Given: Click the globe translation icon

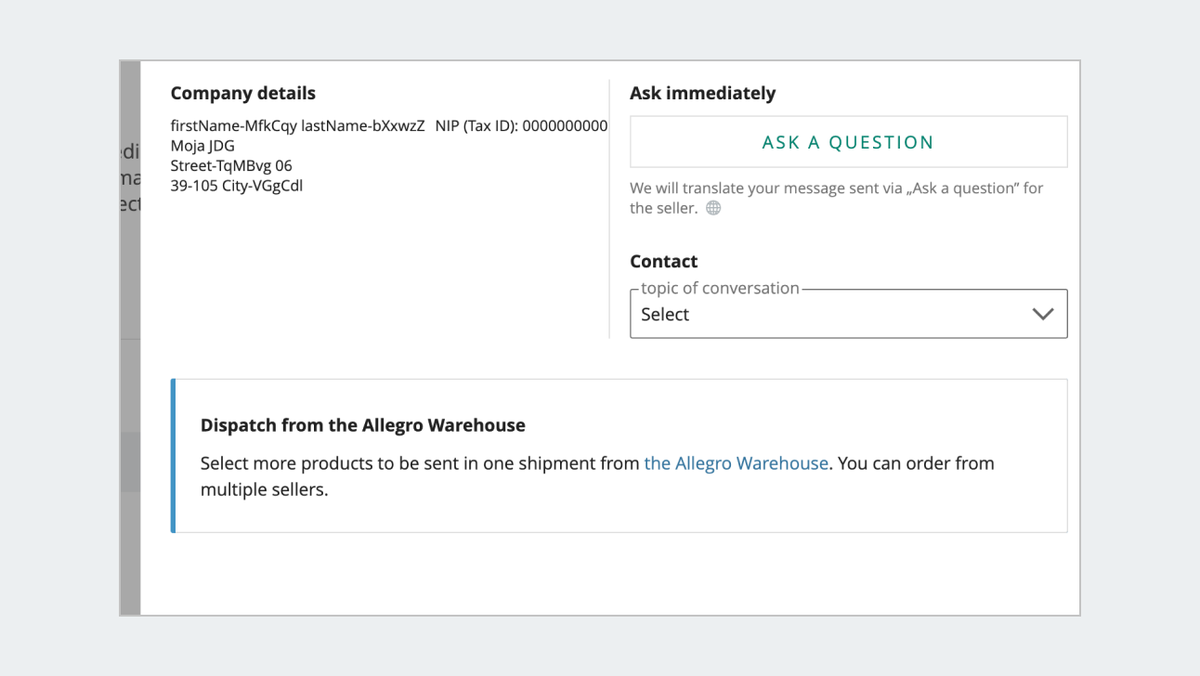Looking at the screenshot, I should pyautogui.click(x=712, y=208).
